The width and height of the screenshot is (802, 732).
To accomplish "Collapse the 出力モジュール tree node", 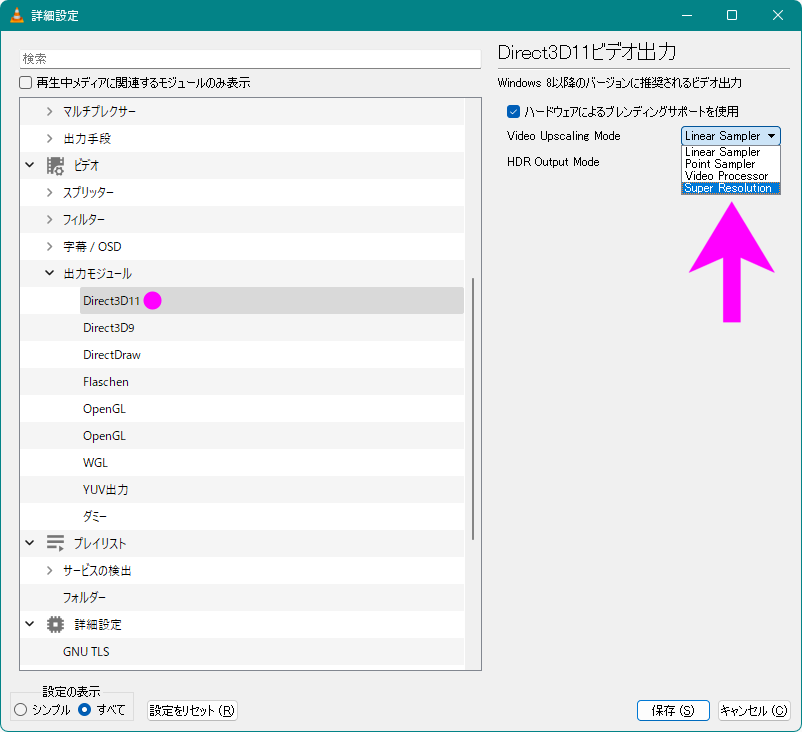I will [x=50, y=273].
